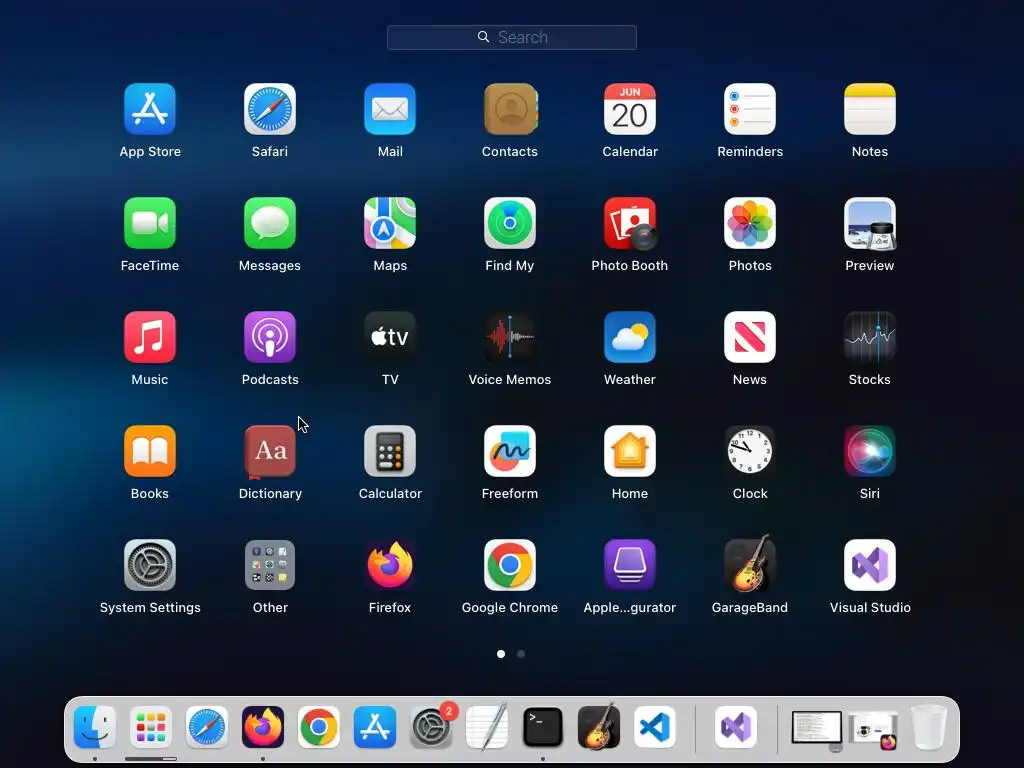Open Voice Memos
This screenshot has height=768, width=1024.
(x=510, y=337)
